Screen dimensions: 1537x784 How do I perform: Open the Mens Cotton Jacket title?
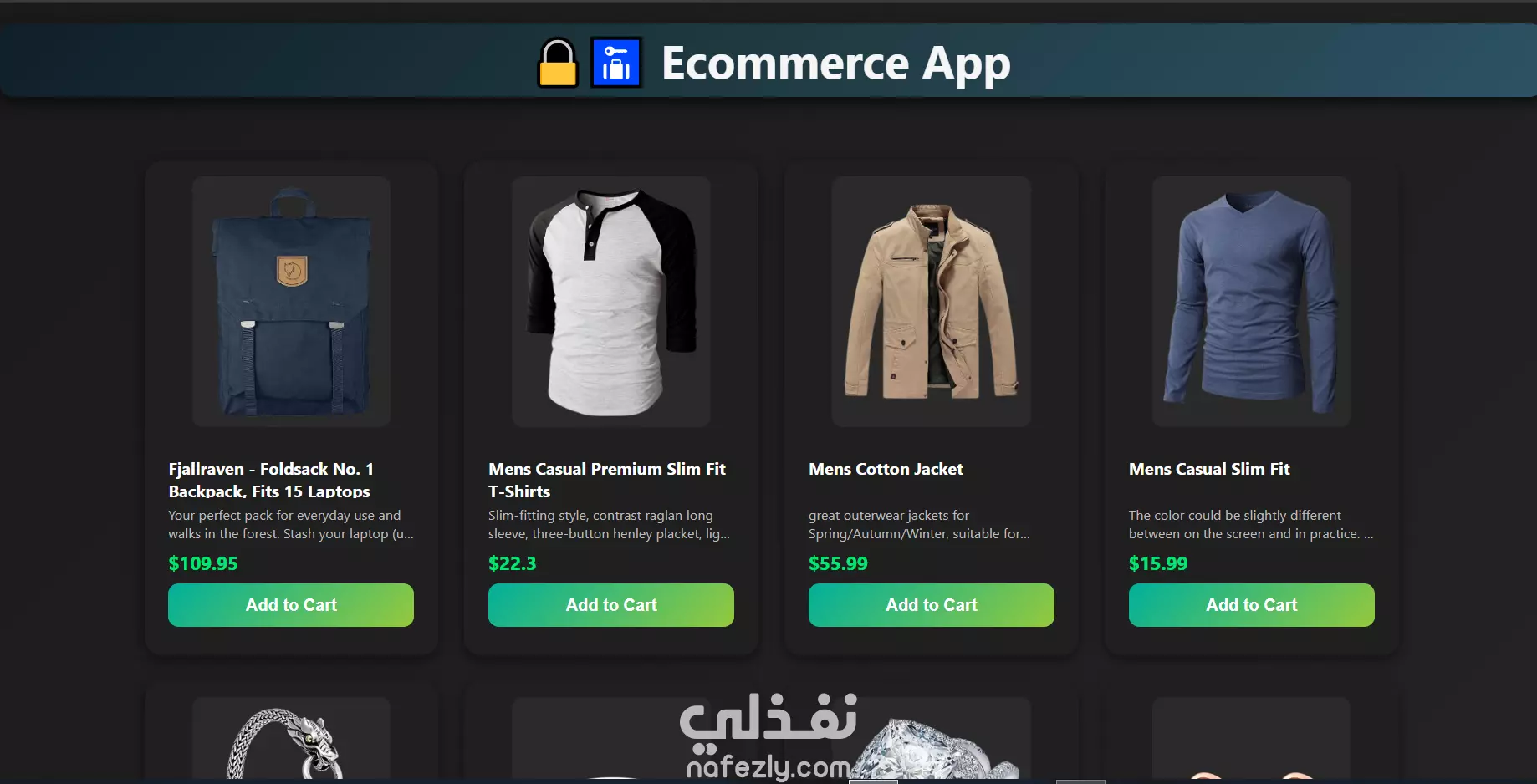point(886,469)
